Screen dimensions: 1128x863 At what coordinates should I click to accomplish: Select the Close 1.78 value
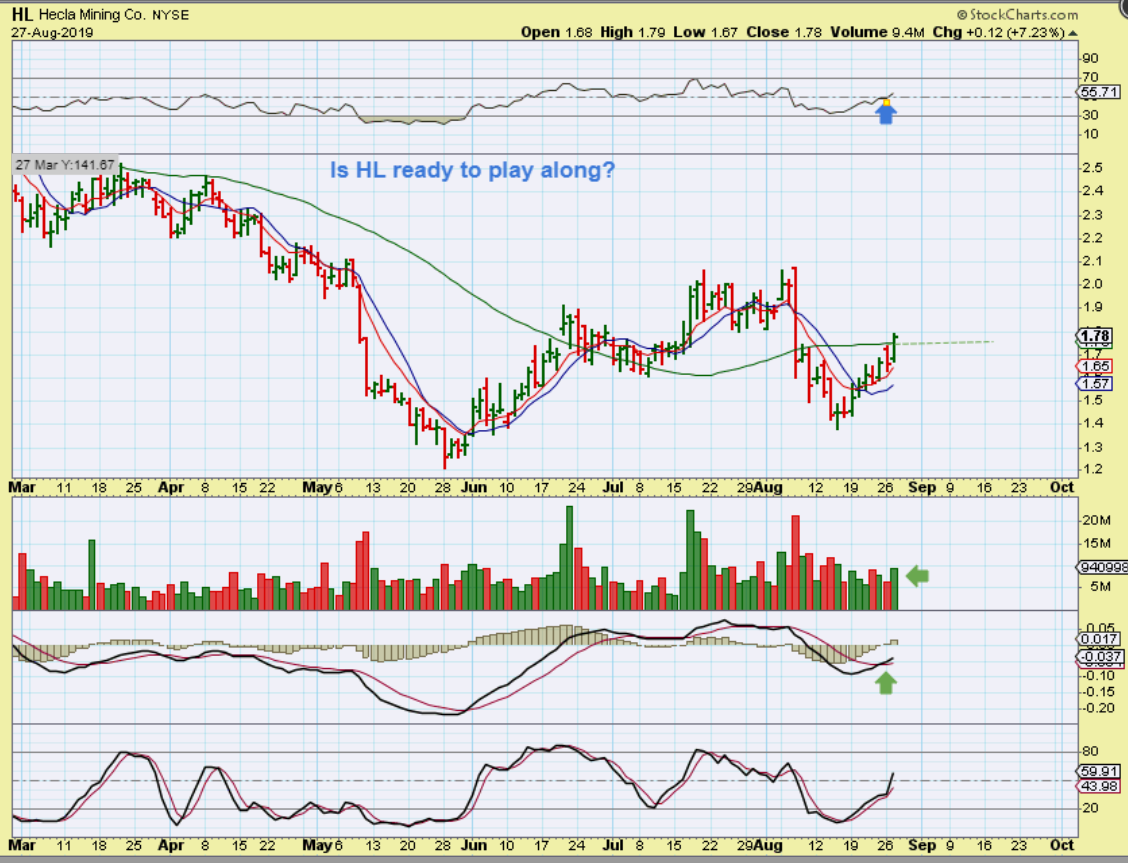[783, 32]
